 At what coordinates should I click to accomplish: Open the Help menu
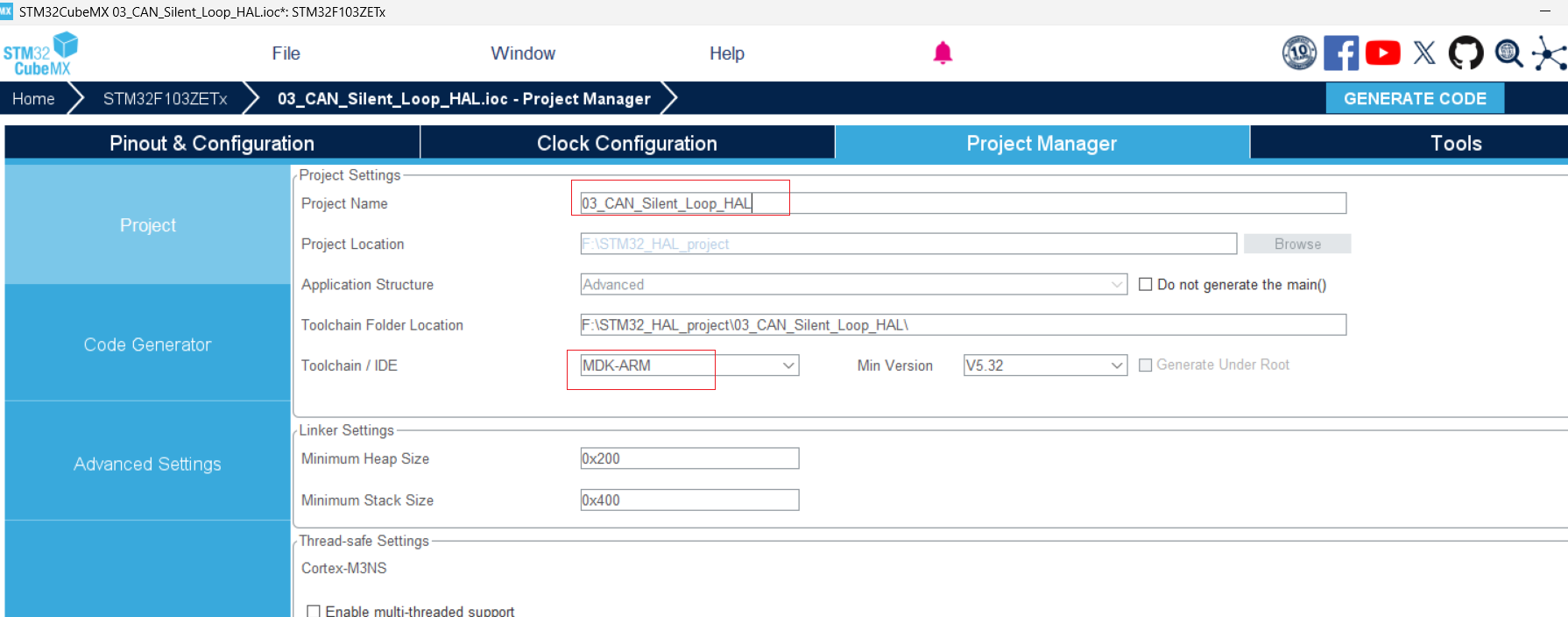click(727, 53)
